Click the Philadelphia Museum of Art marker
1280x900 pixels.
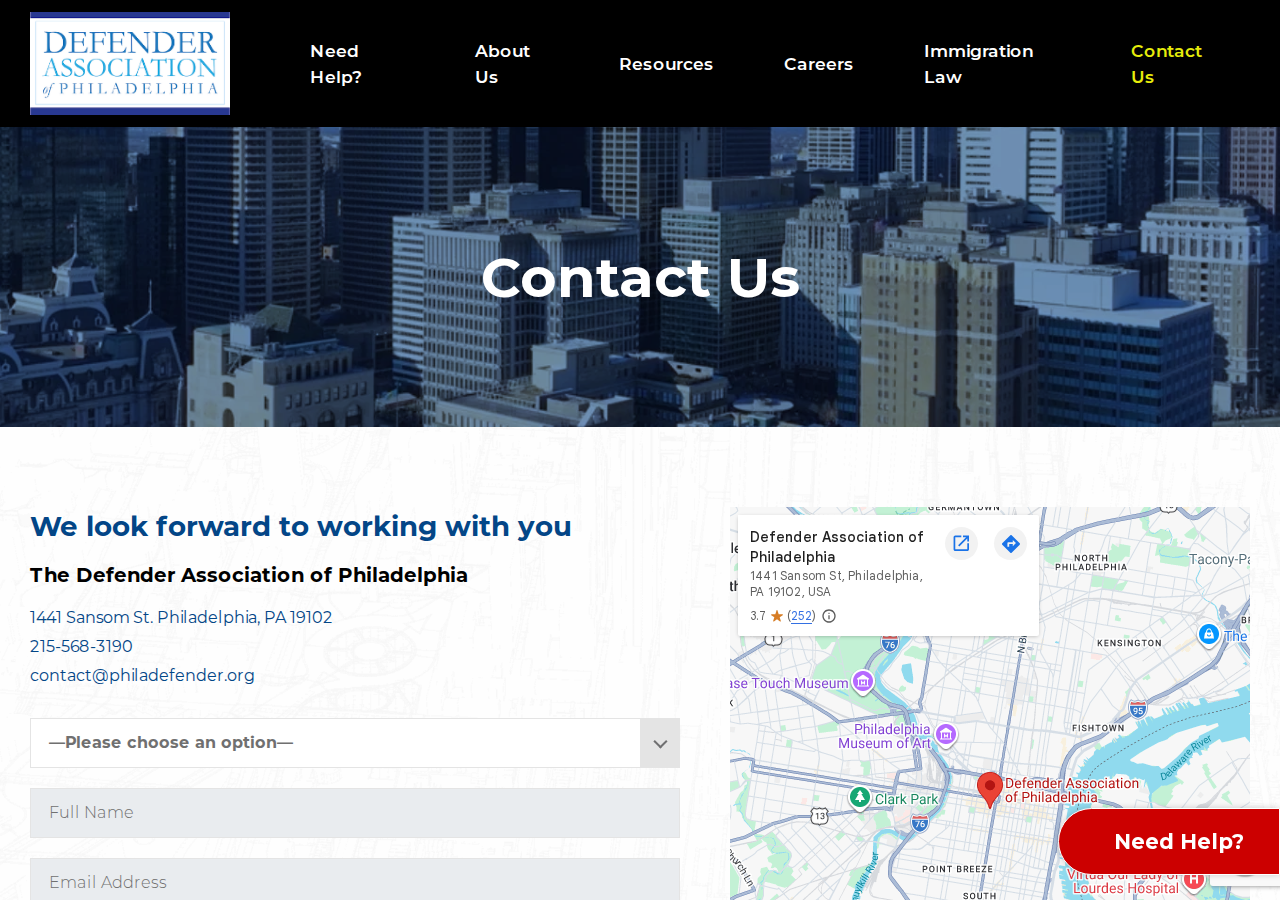point(946,736)
